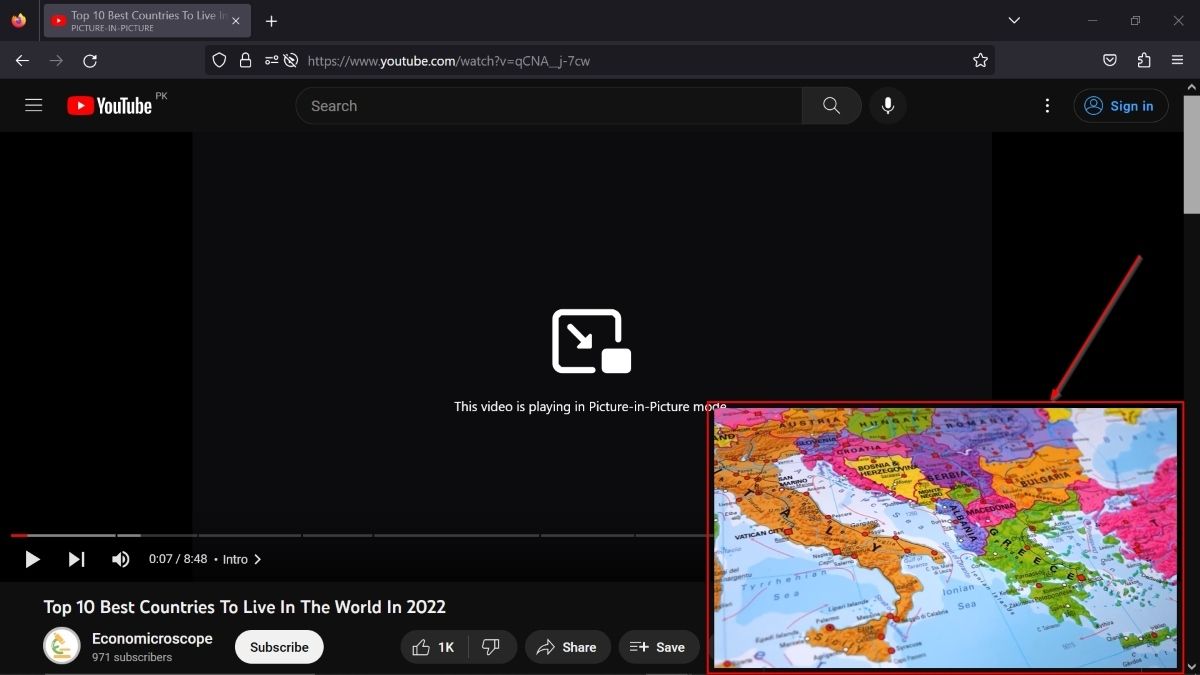
Task: Bookmark this page with the star
Action: 981,60
